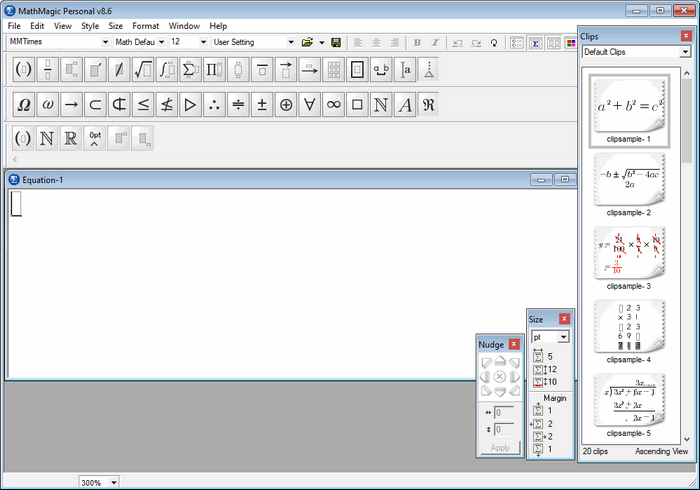Click the infinity symbol palette icon

pos(333,104)
